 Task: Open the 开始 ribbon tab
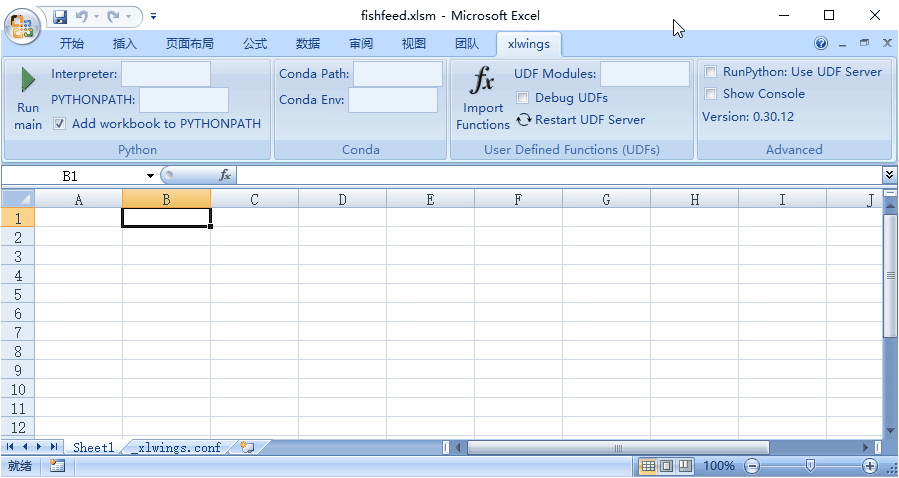(x=72, y=44)
